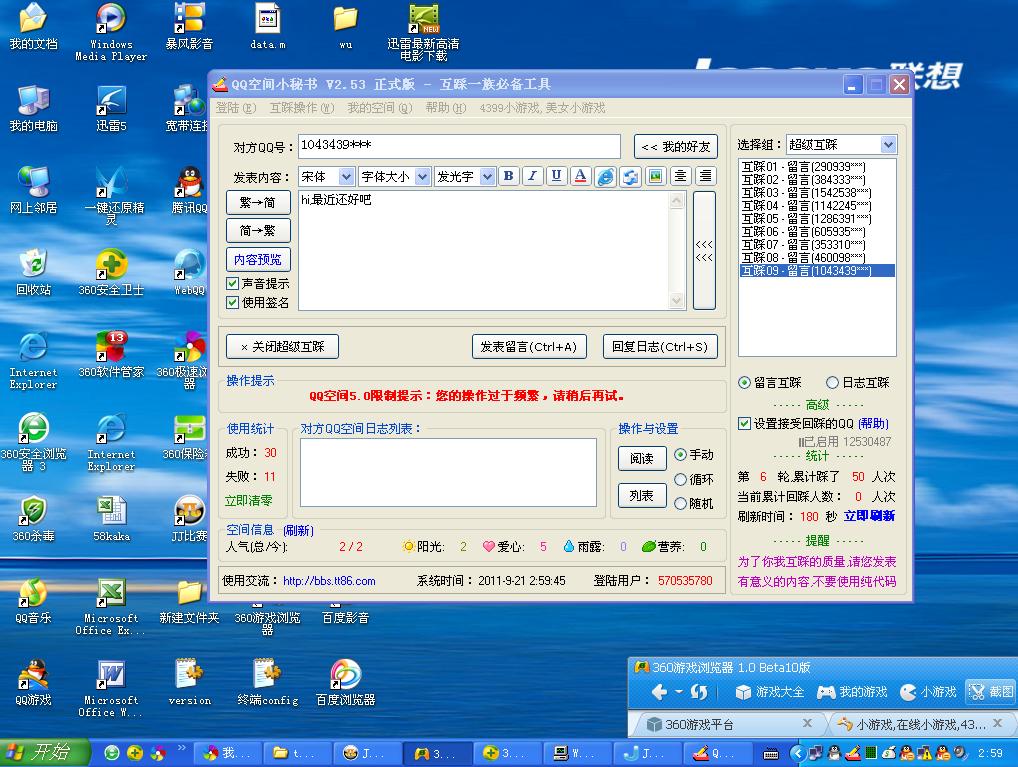
Task: Open the 互踩操作 menu
Action: pyautogui.click(x=300, y=108)
